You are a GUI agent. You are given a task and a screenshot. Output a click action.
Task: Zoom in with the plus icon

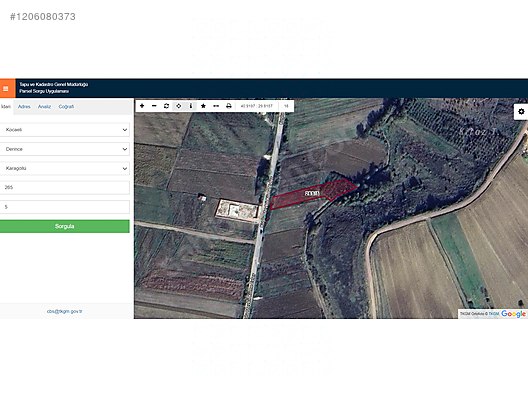click(142, 106)
